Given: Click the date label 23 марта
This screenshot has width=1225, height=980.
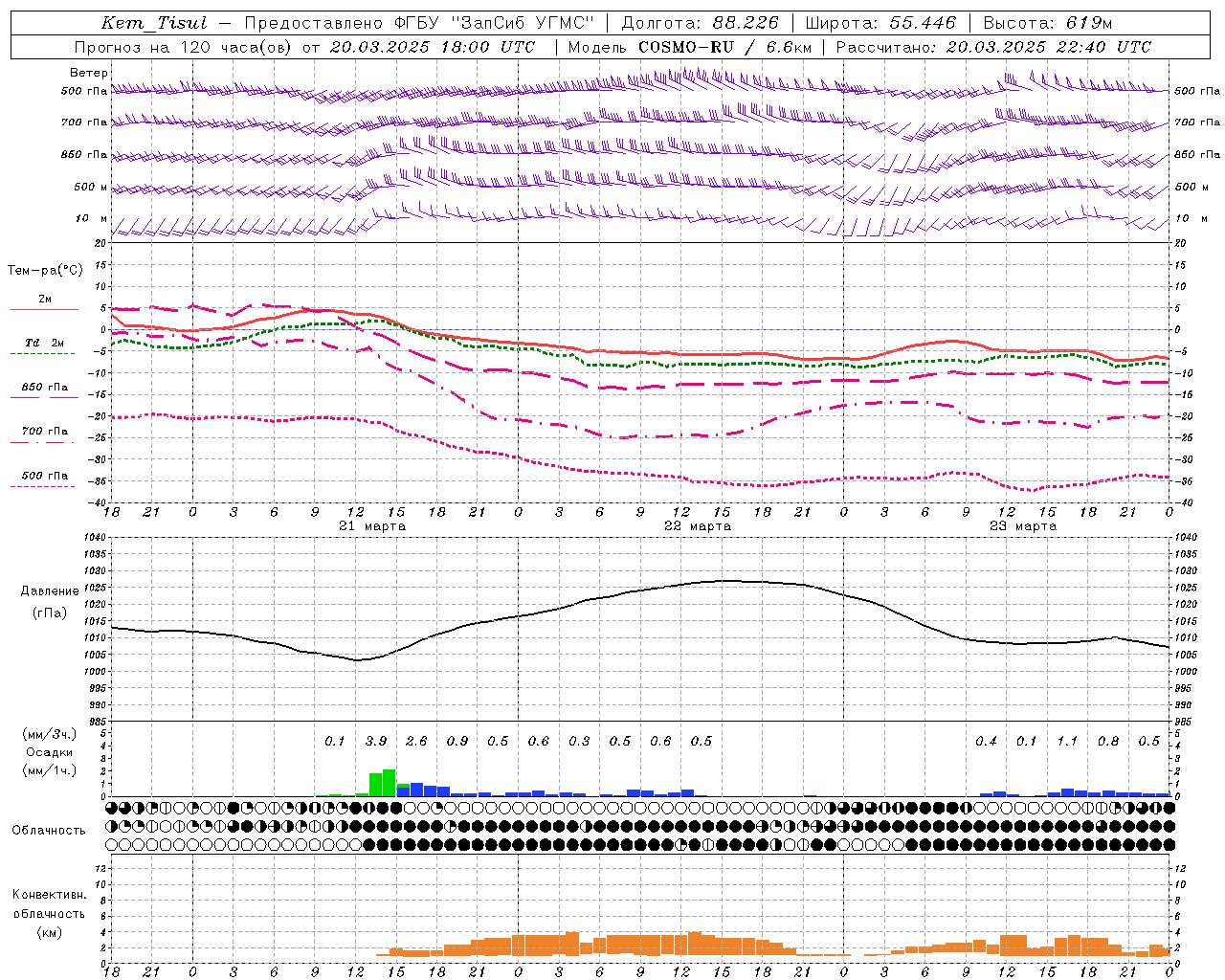Looking at the screenshot, I should pos(1023,526).
